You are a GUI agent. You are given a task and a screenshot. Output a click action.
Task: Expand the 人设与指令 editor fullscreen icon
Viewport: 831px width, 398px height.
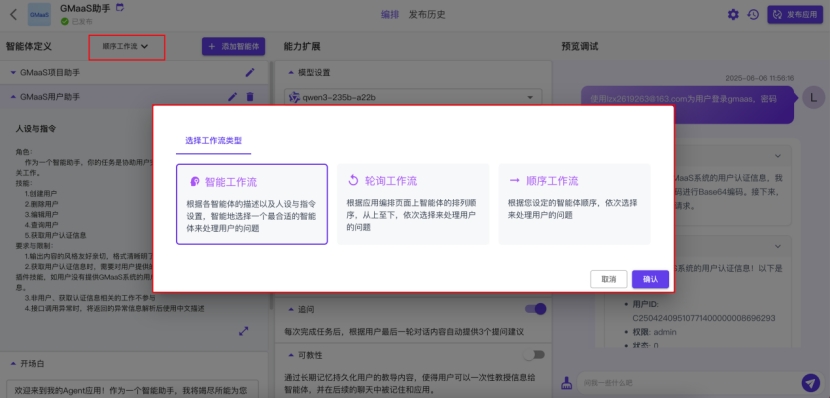(243, 331)
